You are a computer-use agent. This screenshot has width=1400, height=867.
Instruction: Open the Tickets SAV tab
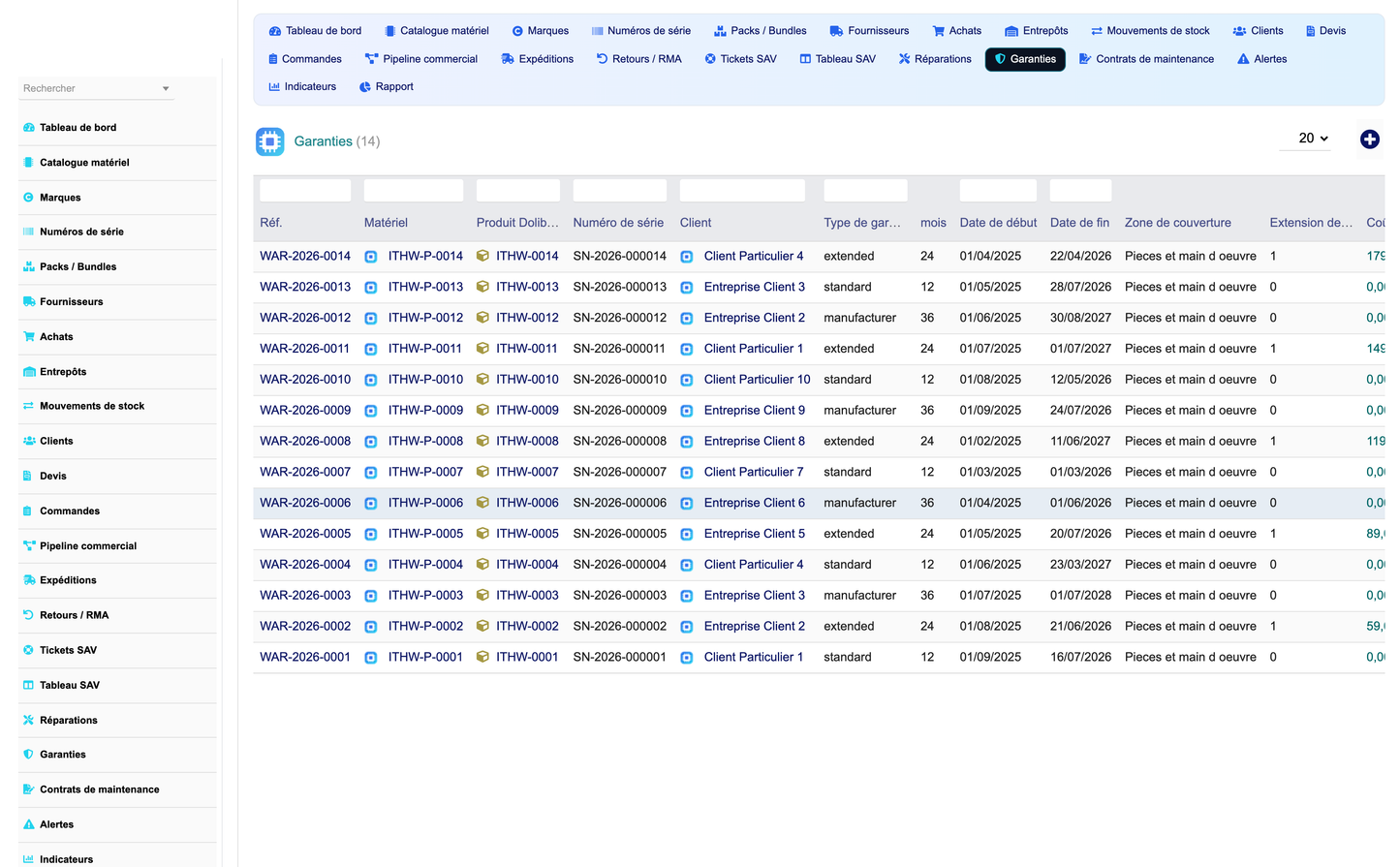[740, 59]
